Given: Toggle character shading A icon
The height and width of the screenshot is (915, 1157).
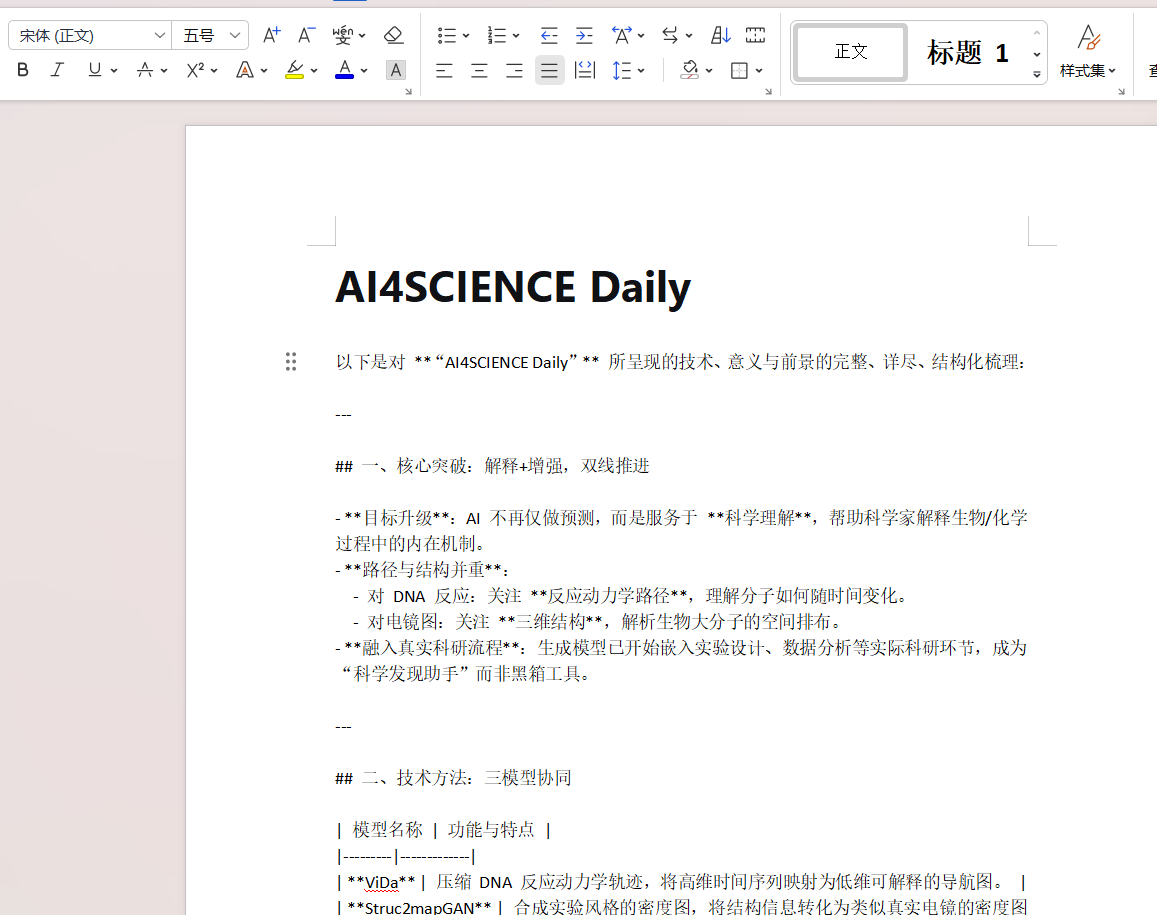Looking at the screenshot, I should coord(396,70).
